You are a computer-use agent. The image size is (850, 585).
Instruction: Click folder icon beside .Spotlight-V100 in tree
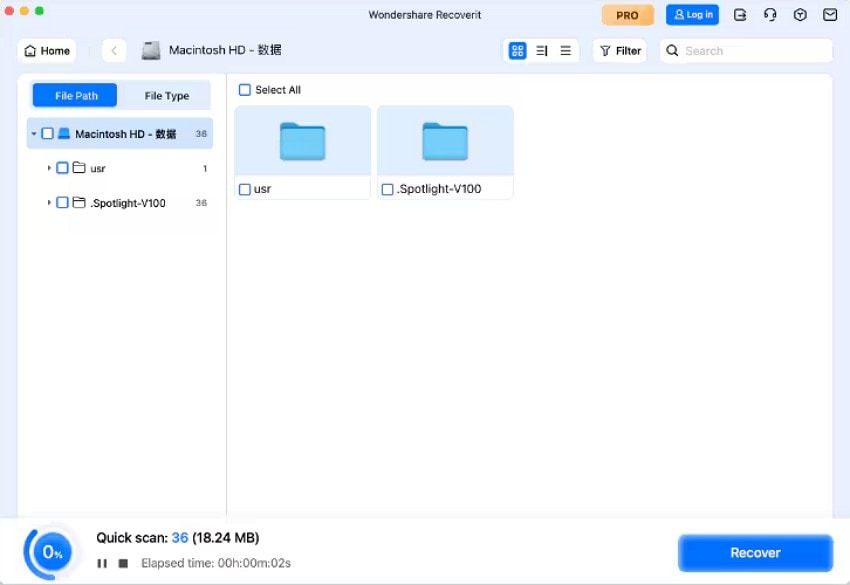pyautogui.click(x=79, y=202)
